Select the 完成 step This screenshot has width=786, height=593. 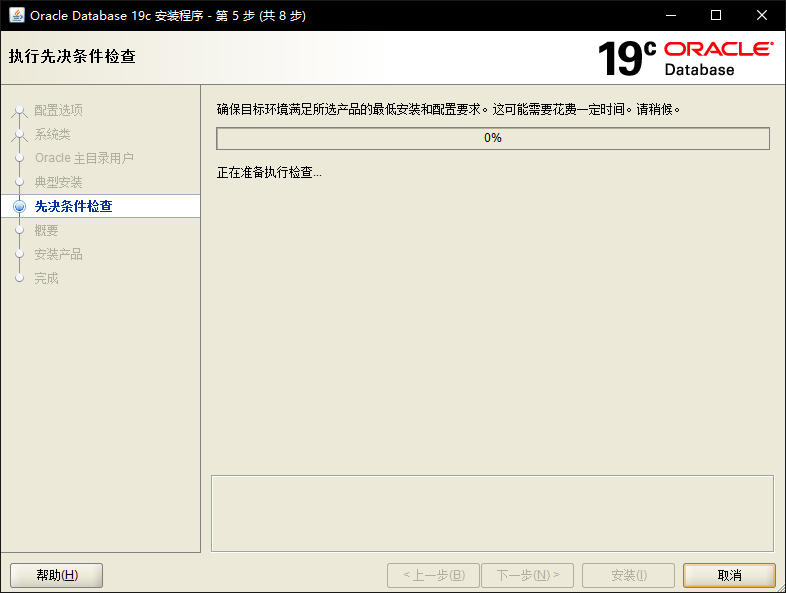click(x=46, y=279)
